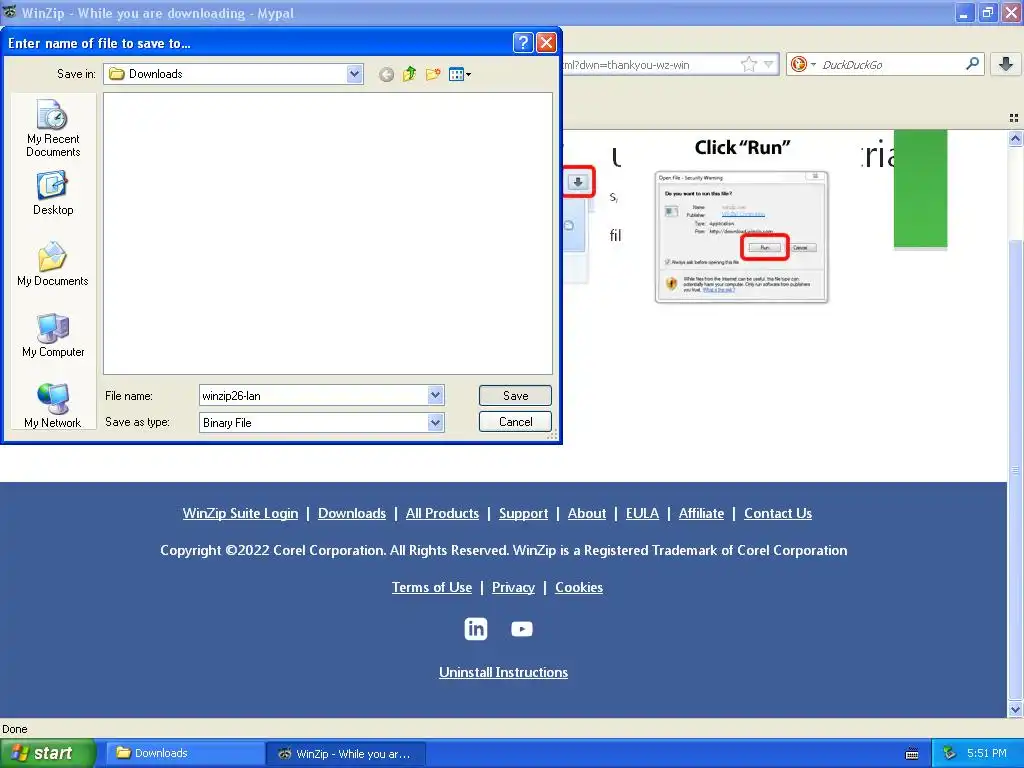This screenshot has height=768, width=1024.
Task: Open DuckDuckGo search engine selector
Action: (803, 64)
